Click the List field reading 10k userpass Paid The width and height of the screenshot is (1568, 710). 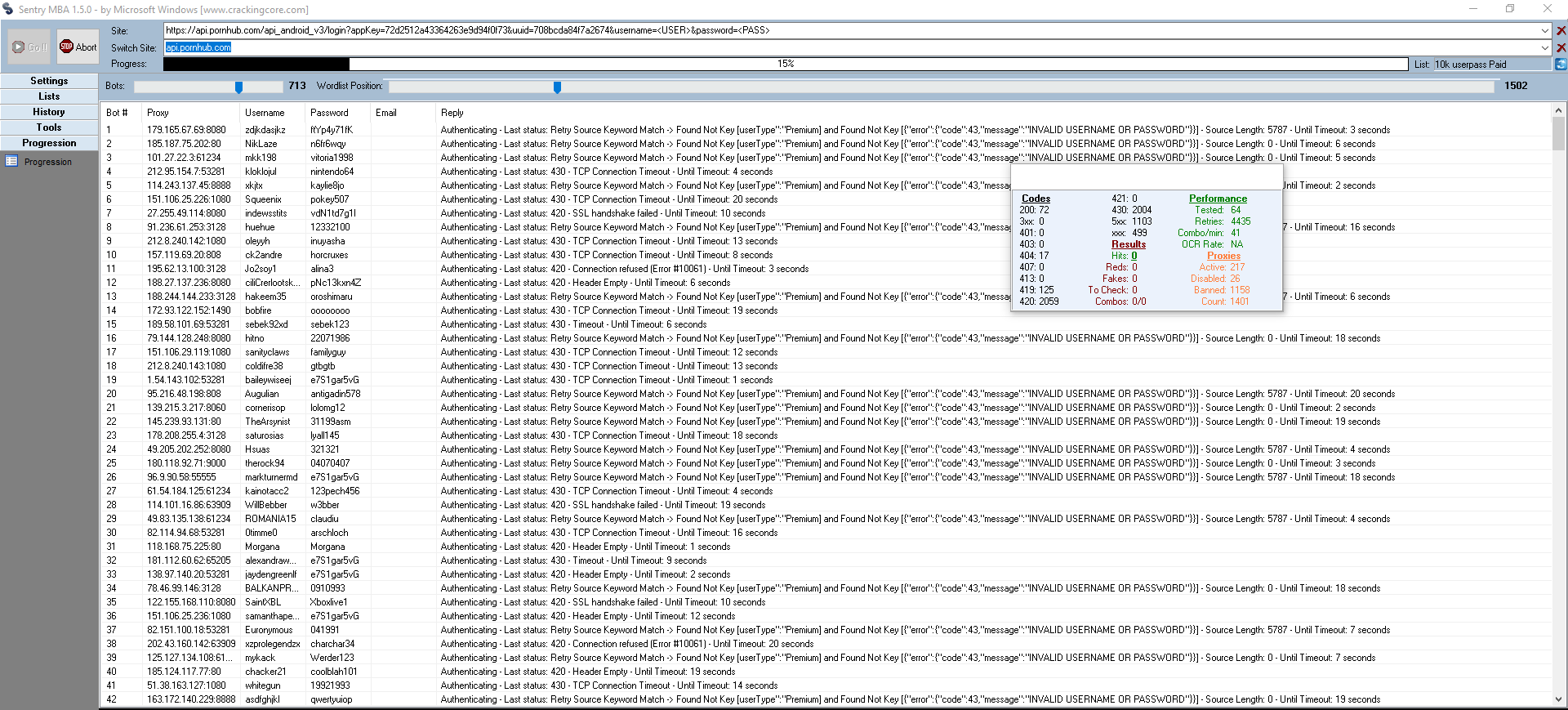coord(1492,65)
